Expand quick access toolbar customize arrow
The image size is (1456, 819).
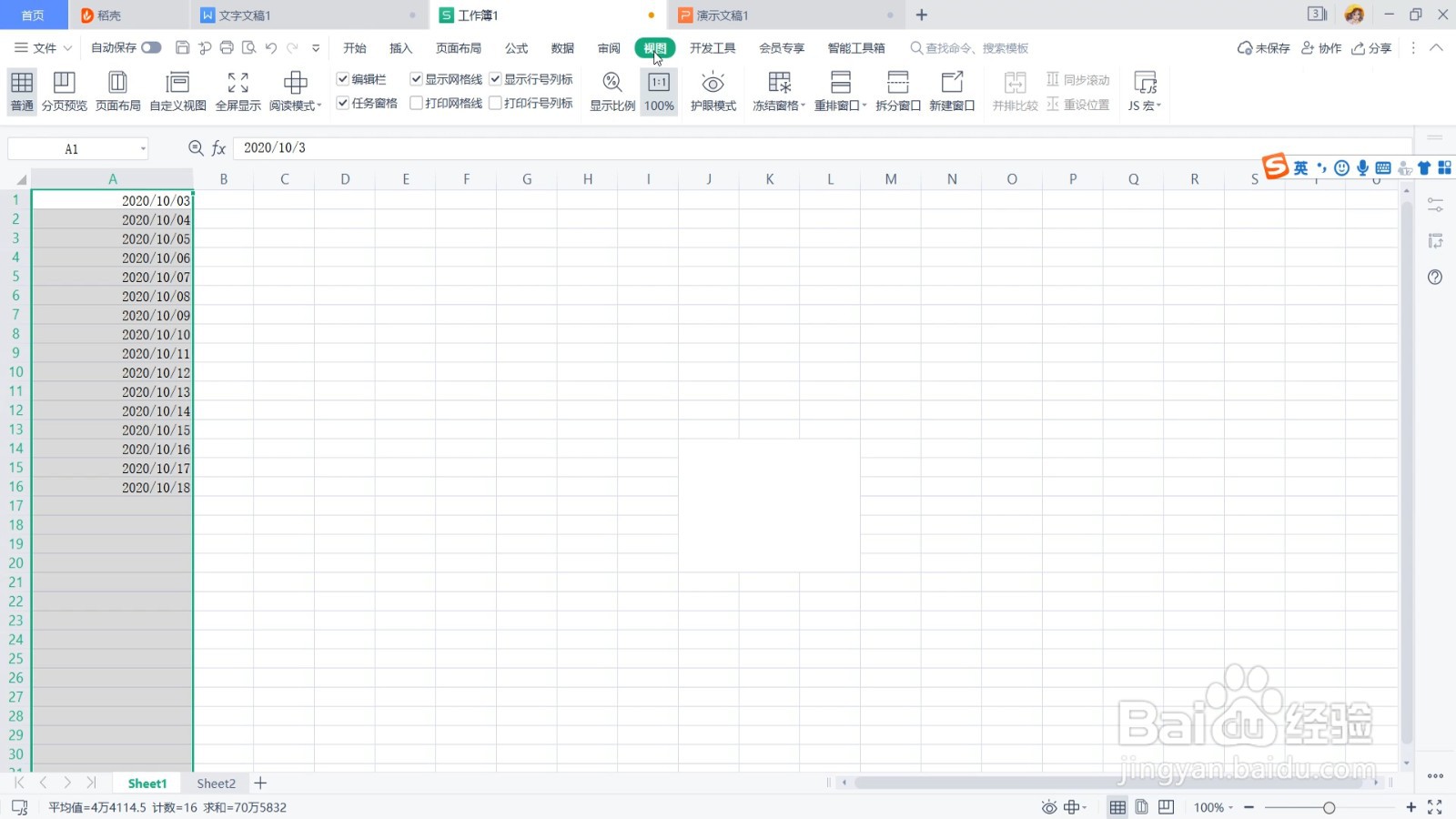pyautogui.click(x=316, y=48)
